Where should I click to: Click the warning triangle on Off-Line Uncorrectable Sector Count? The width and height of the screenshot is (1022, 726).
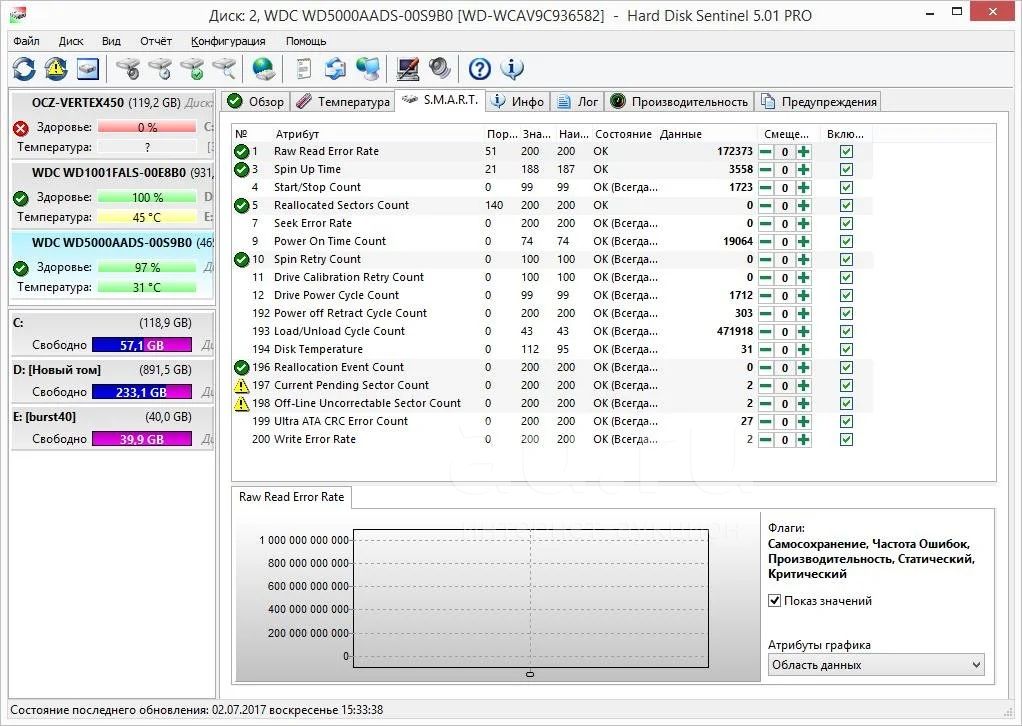coord(241,403)
